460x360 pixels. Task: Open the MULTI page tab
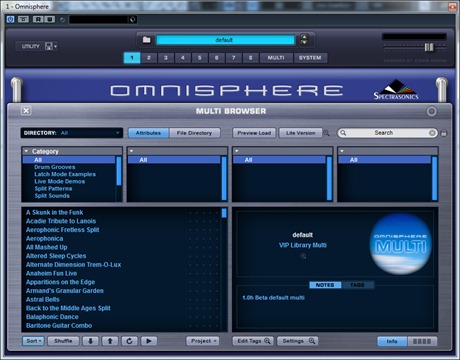coord(276,58)
